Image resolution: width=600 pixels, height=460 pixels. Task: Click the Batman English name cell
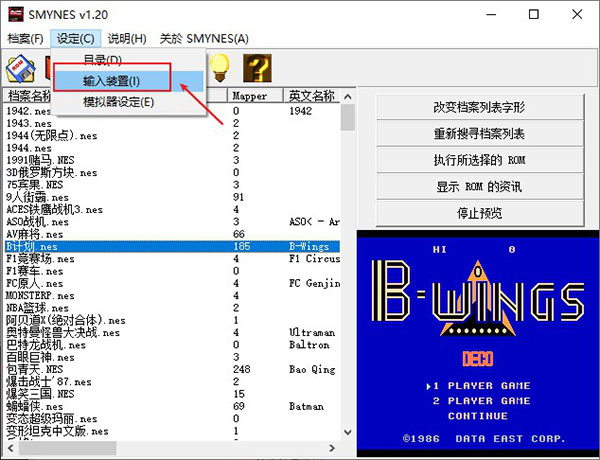point(307,406)
